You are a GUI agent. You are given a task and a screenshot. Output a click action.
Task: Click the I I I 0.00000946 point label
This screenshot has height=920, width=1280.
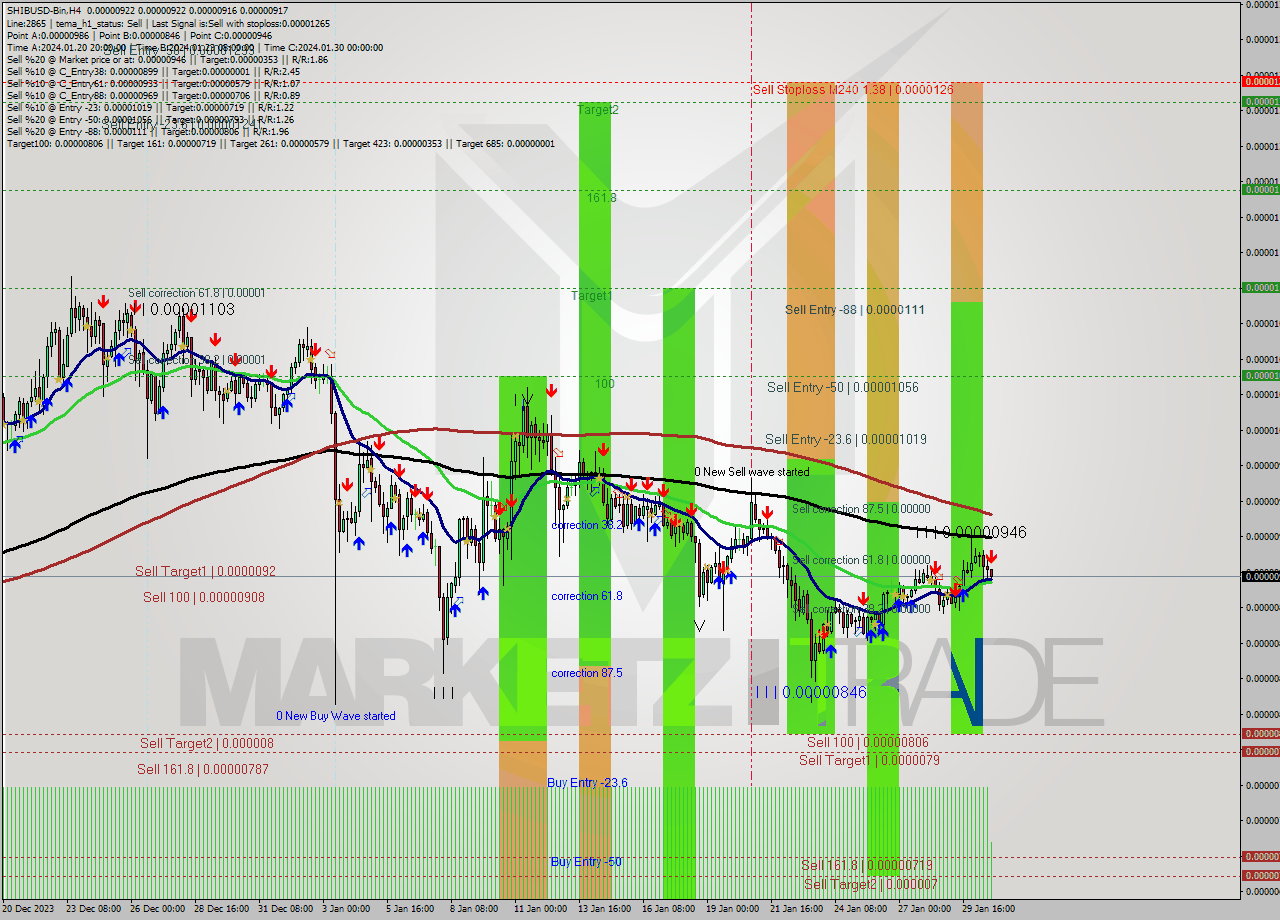tap(971, 533)
